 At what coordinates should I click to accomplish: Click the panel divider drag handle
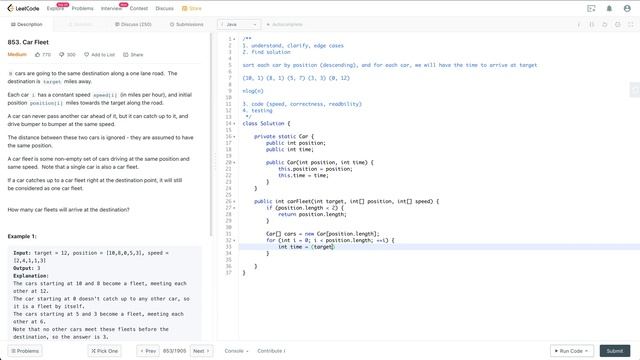click(x=215, y=162)
